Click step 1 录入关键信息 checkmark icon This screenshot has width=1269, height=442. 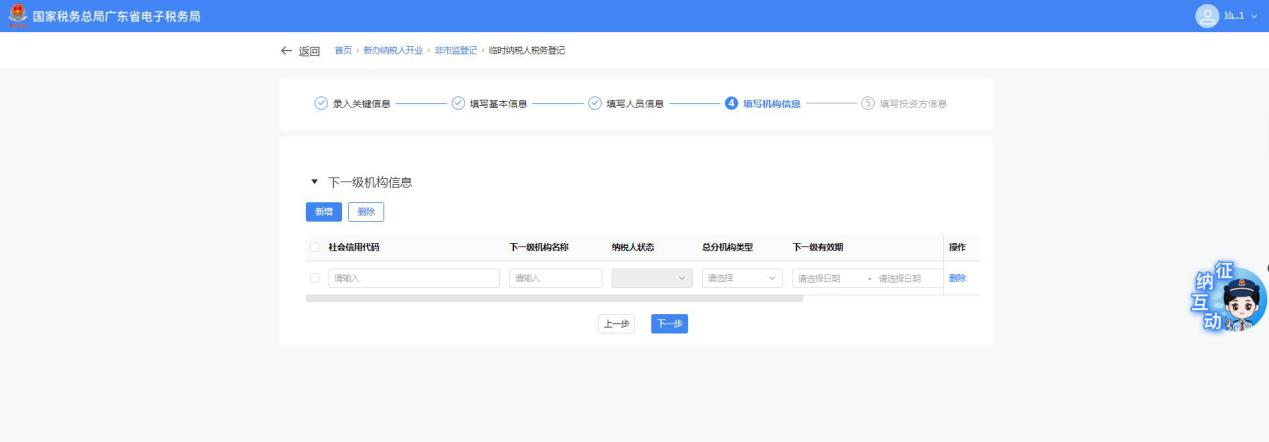pyautogui.click(x=321, y=103)
